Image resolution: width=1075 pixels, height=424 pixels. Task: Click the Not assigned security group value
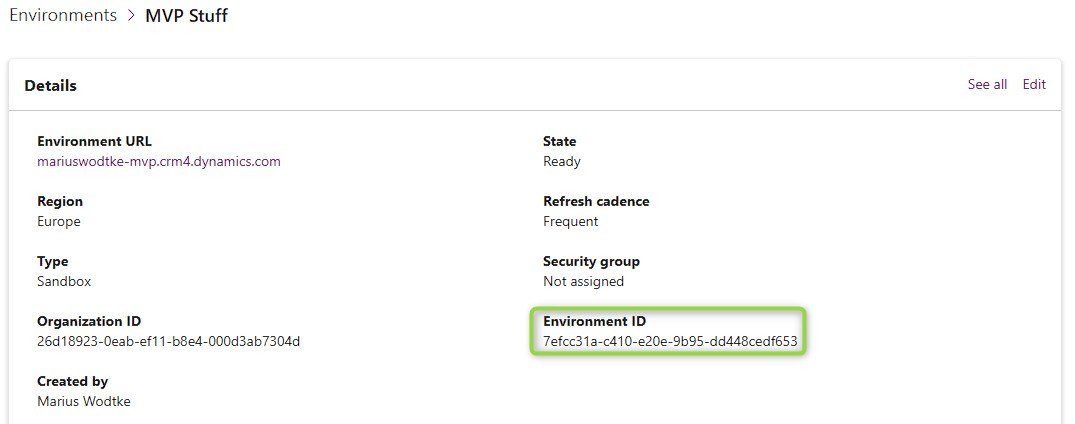[583, 281]
